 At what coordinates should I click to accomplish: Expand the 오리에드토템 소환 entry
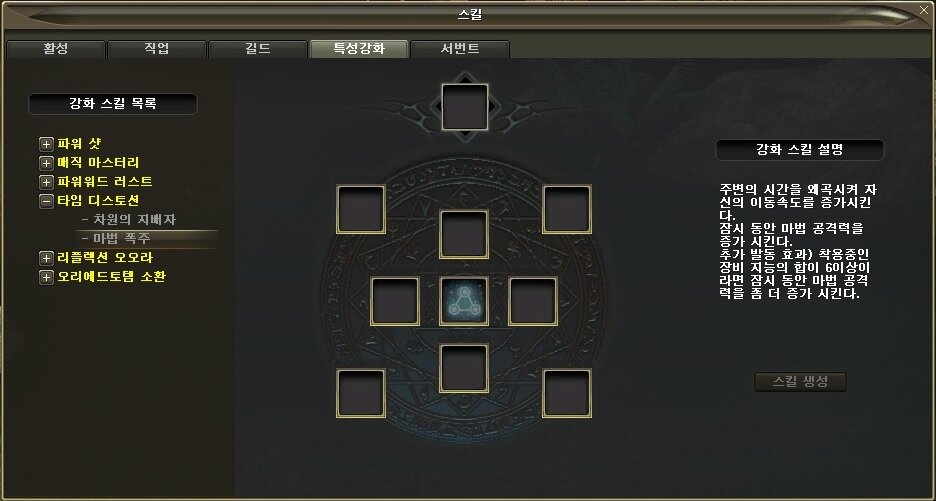click(x=46, y=277)
